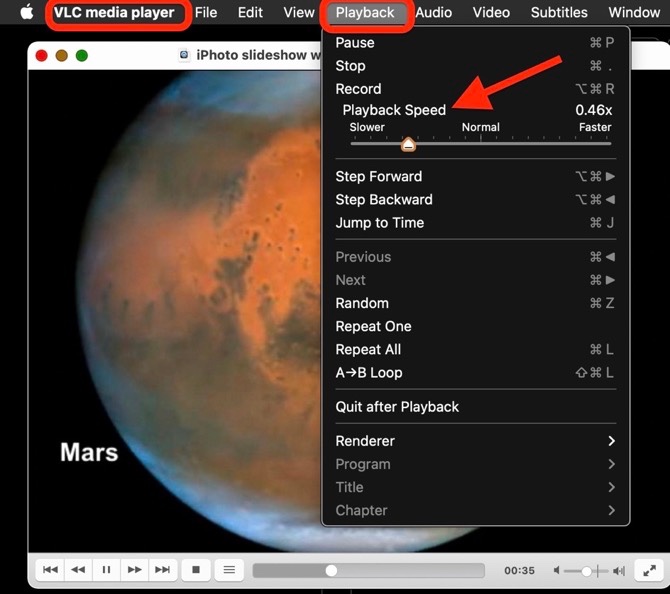Expand the Program submenu

coord(475,464)
